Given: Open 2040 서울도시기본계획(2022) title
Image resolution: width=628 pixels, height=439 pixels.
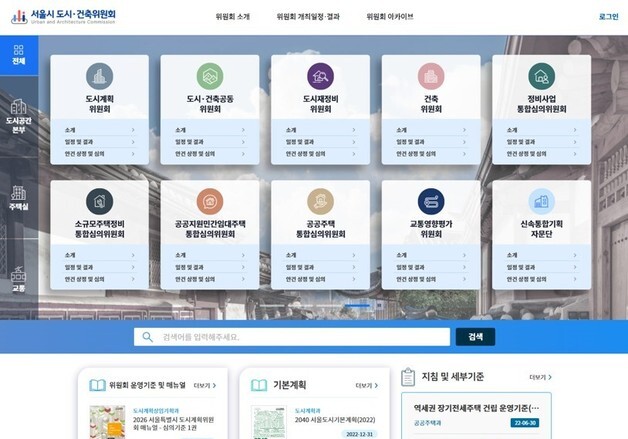Looking at the screenshot, I should [335, 420].
